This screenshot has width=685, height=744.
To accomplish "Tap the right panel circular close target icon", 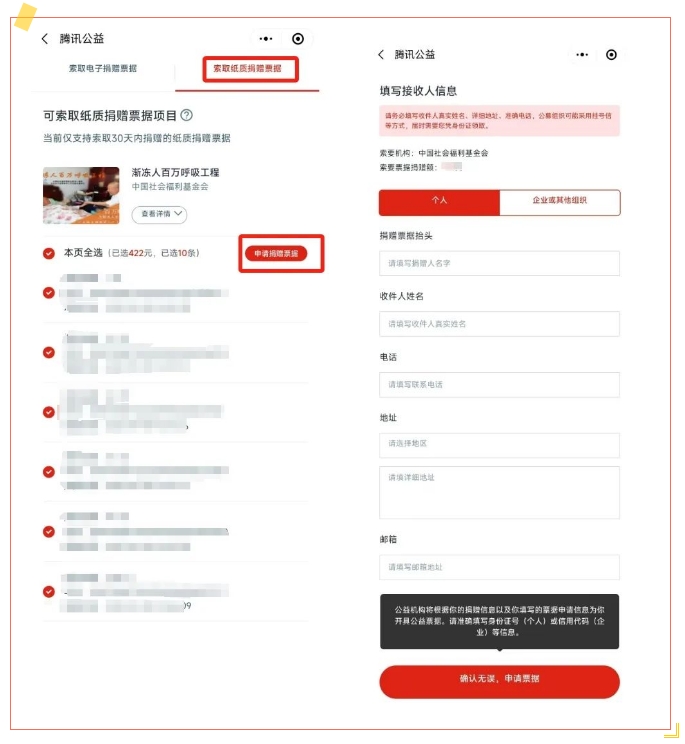I will (x=611, y=55).
